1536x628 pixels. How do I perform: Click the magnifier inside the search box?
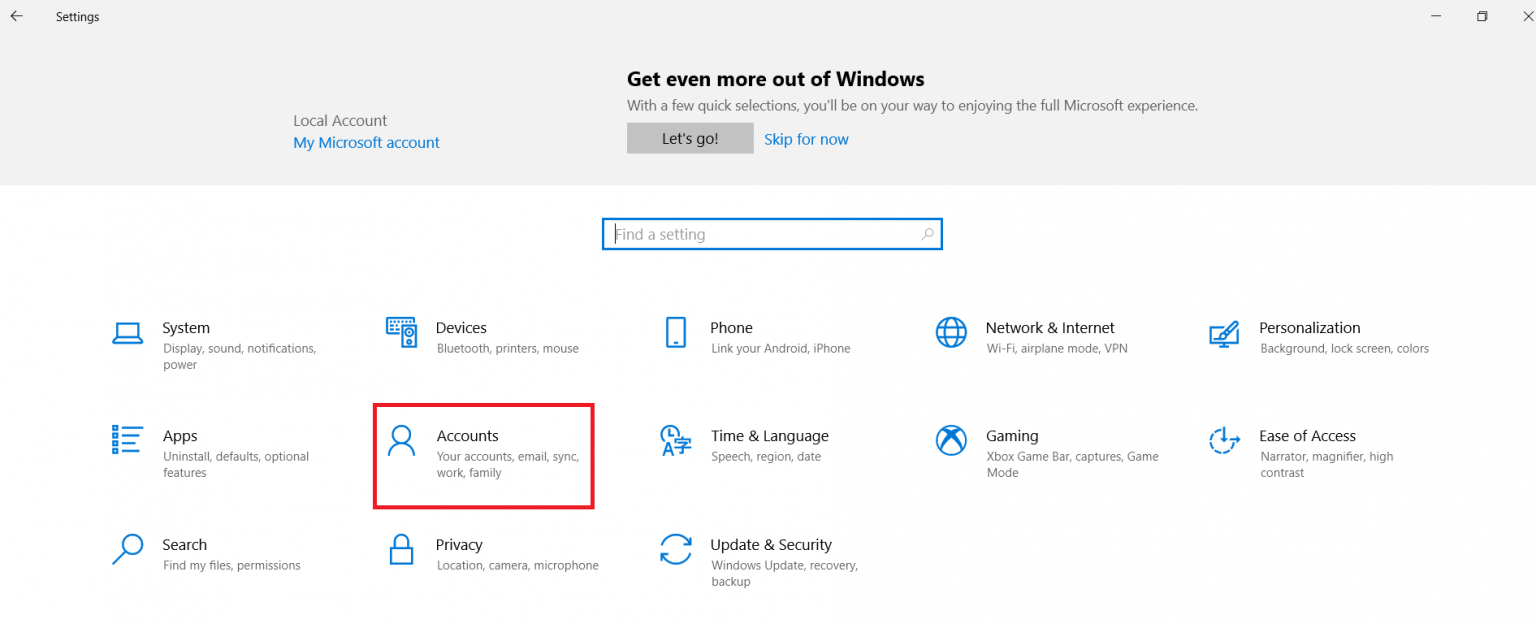click(928, 233)
